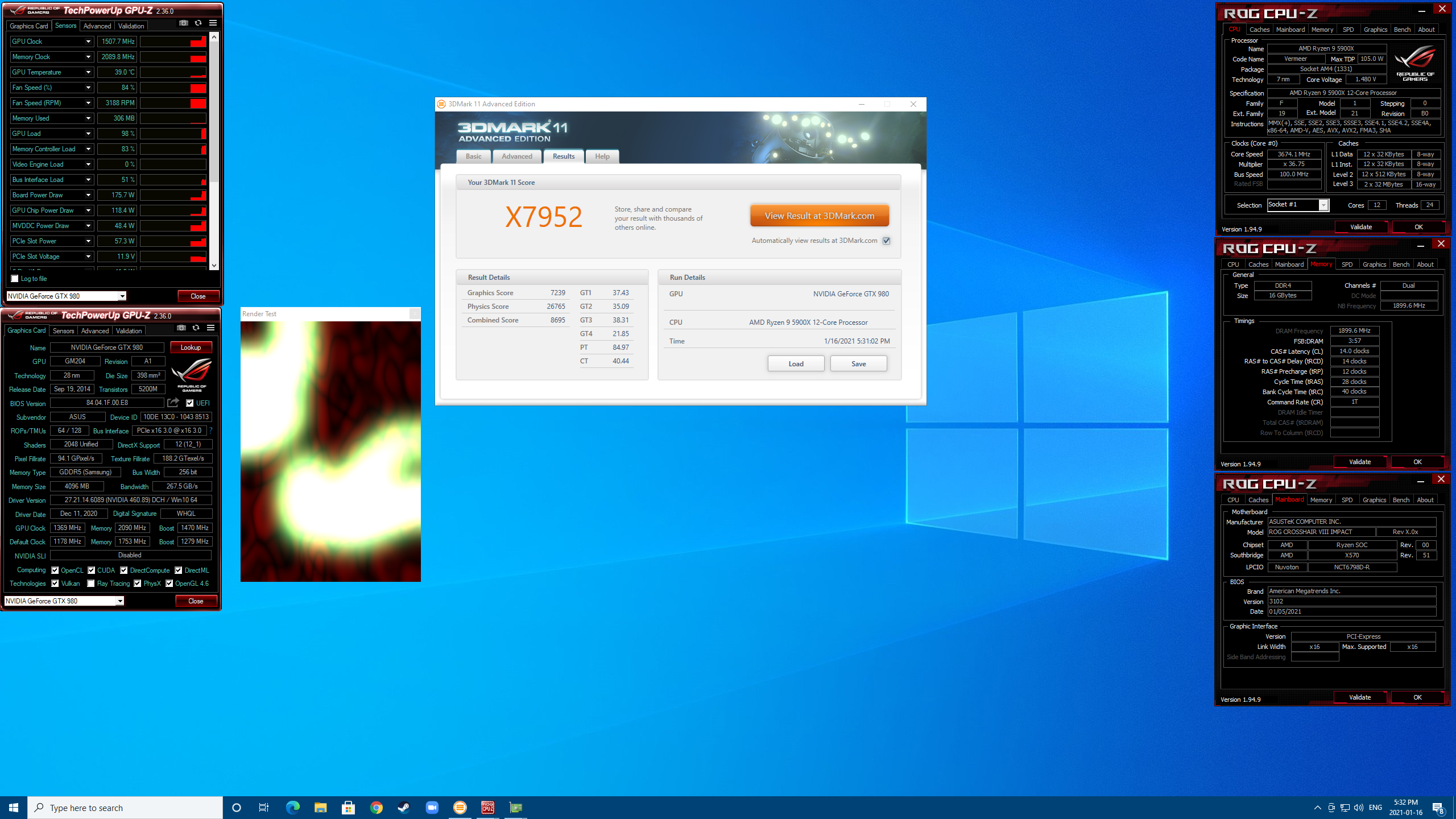The height and width of the screenshot is (819, 1456).
Task: Click taskbar clock showing 5:32 PM
Action: pos(1406,808)
